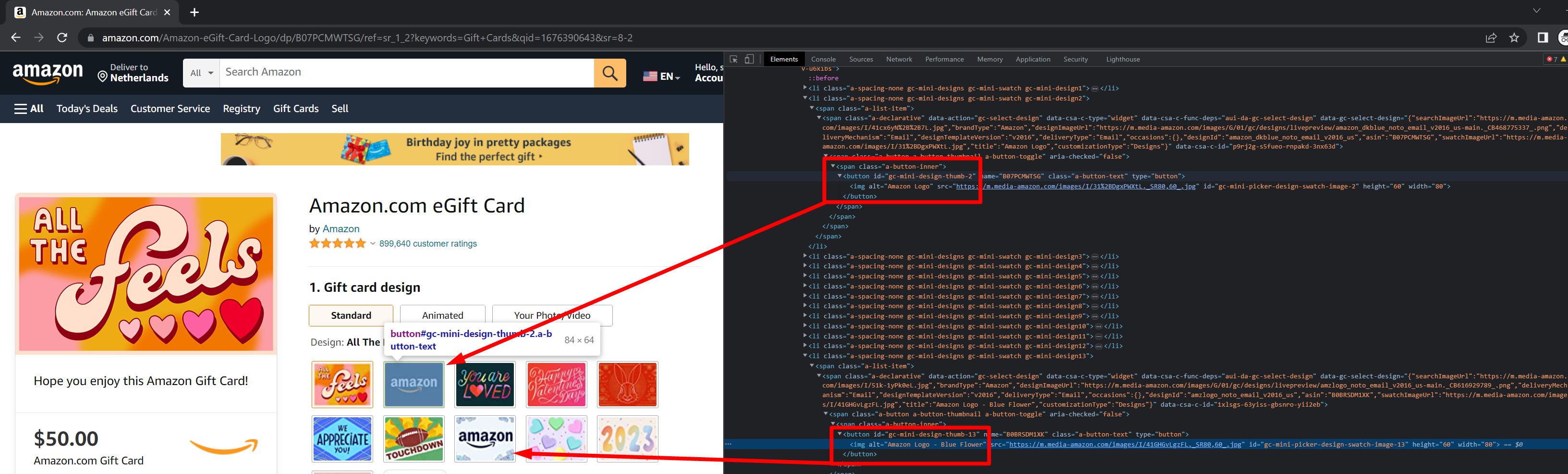Open the Lighthouse tab
Screen dimensions: 1568x474
(1122, 59)
